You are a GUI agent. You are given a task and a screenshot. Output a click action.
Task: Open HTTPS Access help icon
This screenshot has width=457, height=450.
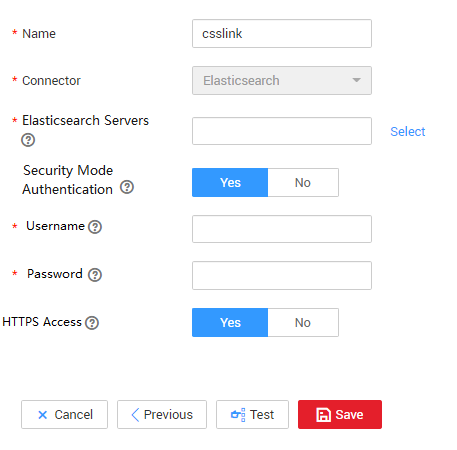[x=92, y=323]
